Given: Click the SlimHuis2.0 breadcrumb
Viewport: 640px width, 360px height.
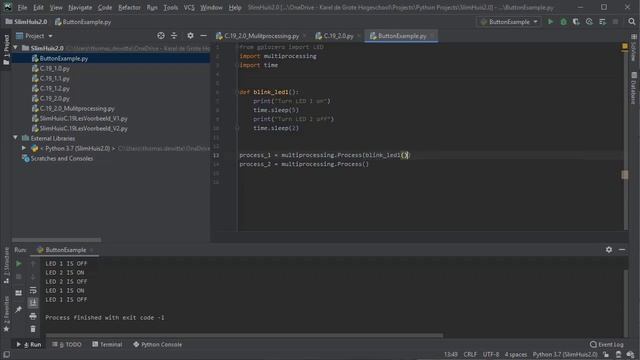Looking at the screenshot, I should click(x=27, y=22).
